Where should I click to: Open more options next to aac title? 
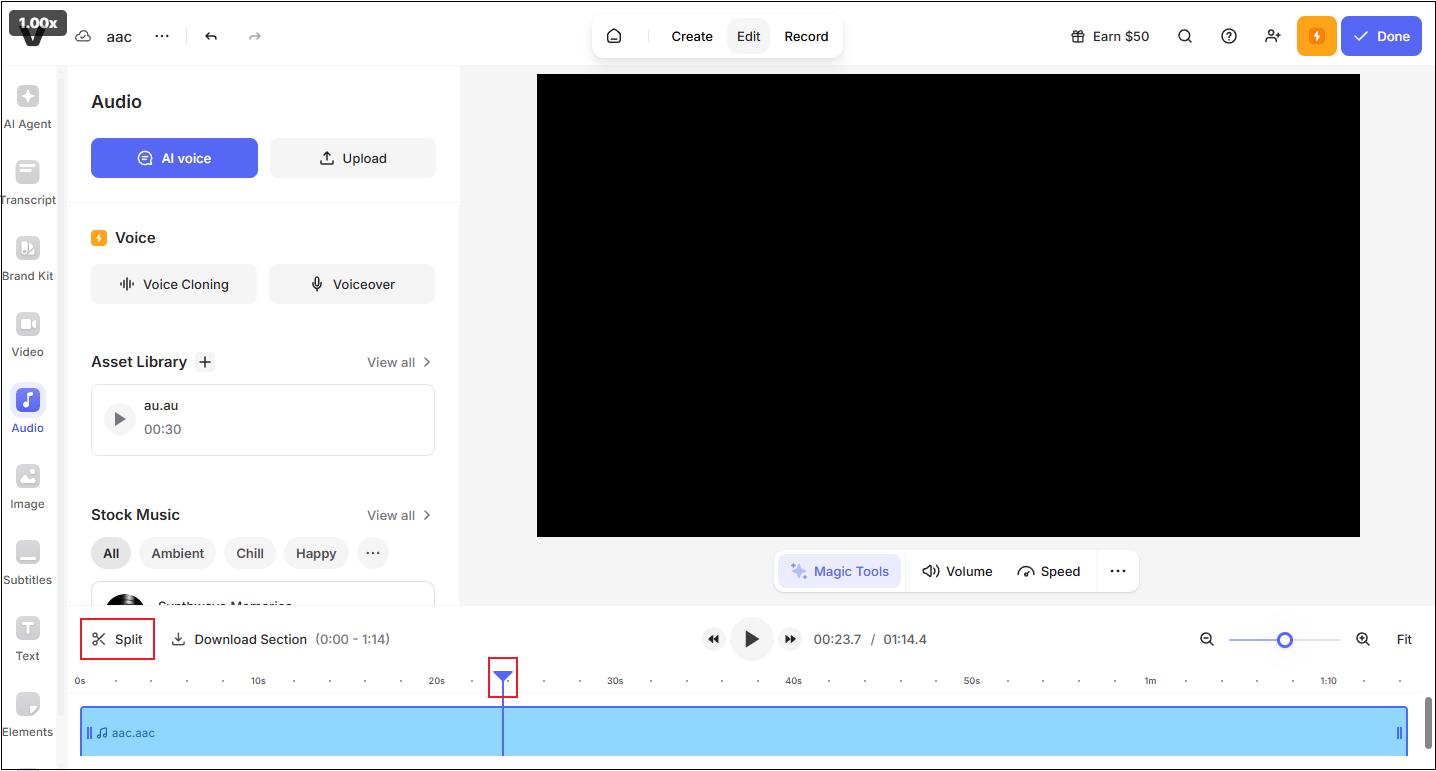pos(162,36)
